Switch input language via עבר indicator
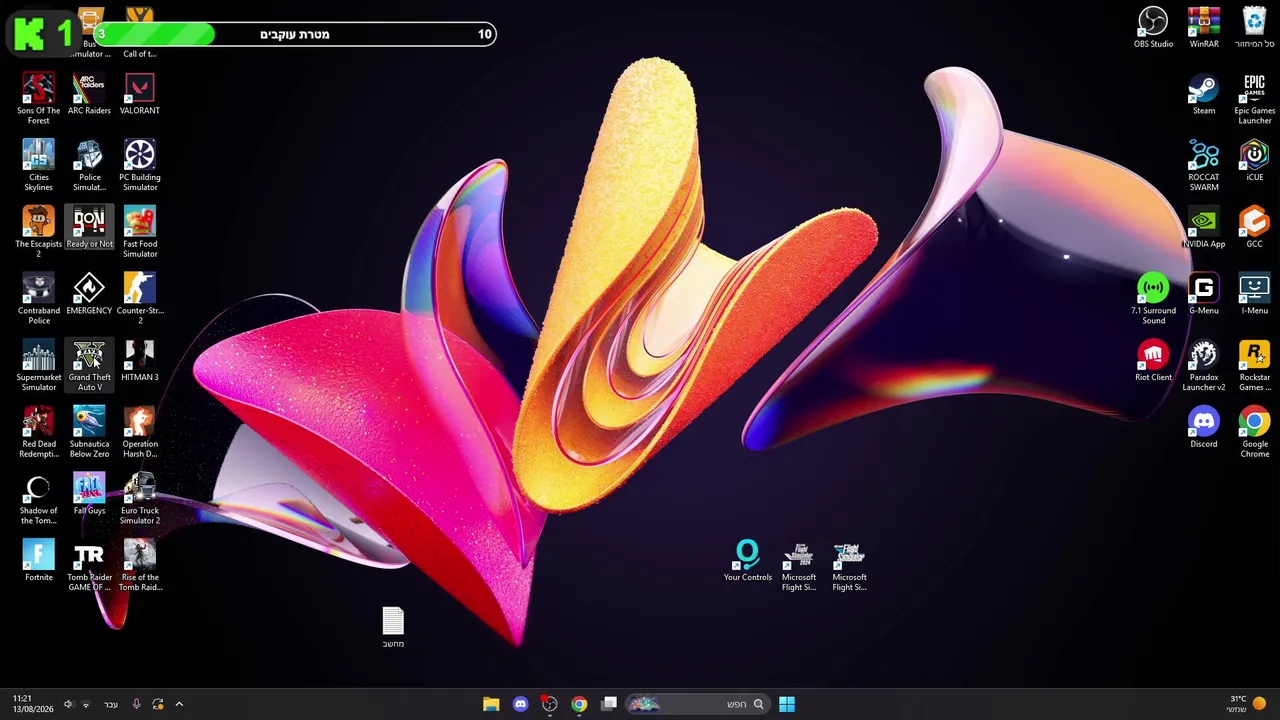This screenshot has width=1280, height=720. click(111, 704)
